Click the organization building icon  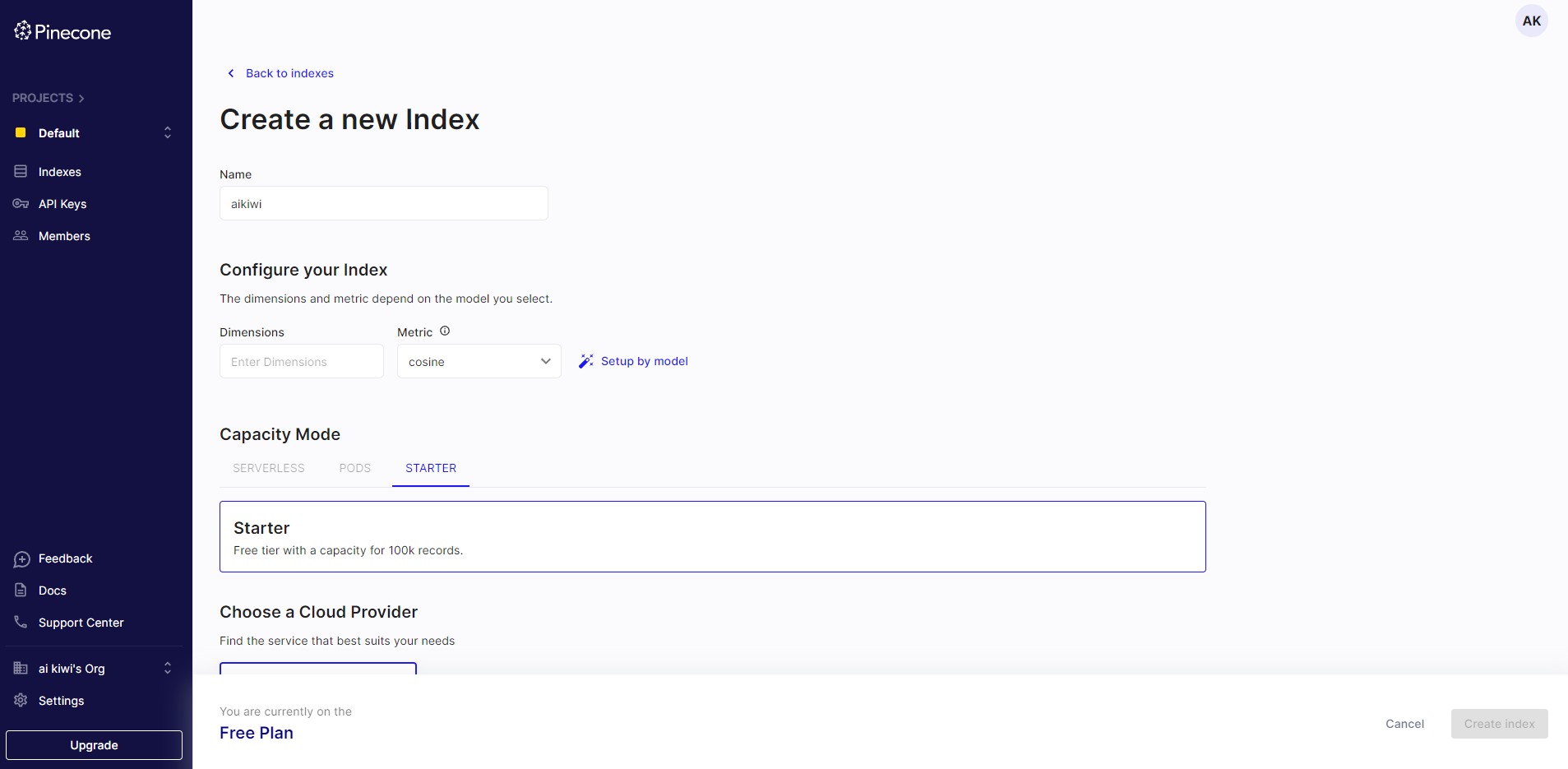pyautogui.click(x=21, y=668)
